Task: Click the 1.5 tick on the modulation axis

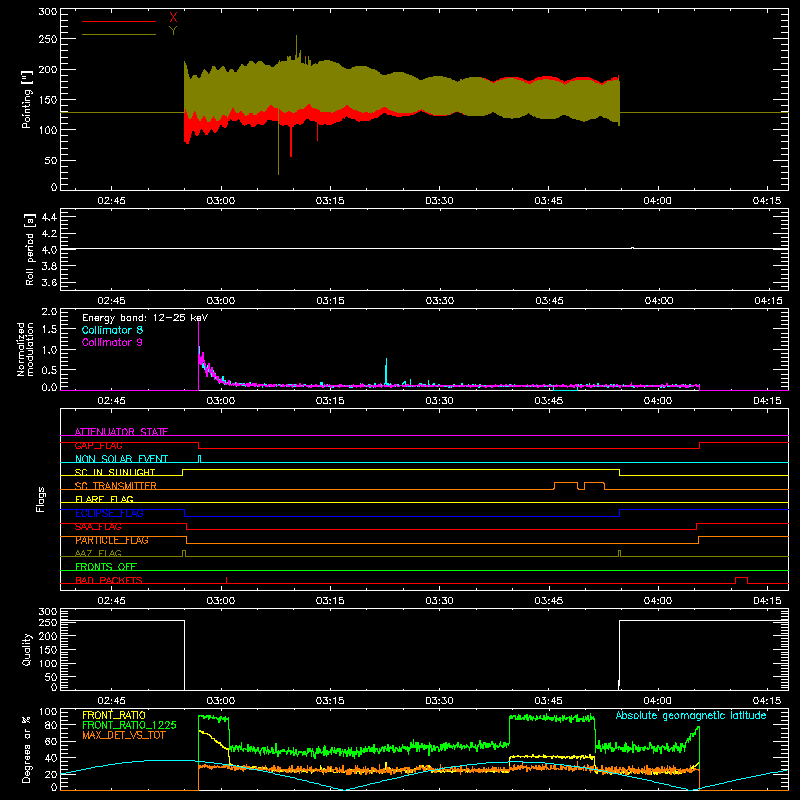Action: coord(49,329)
